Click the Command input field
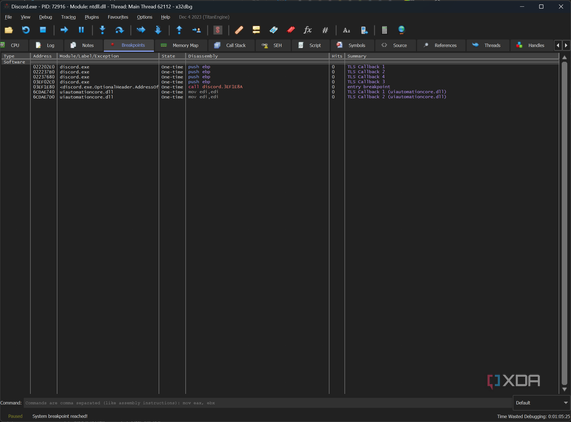This screenshot has height=422, width=571. 268,403
